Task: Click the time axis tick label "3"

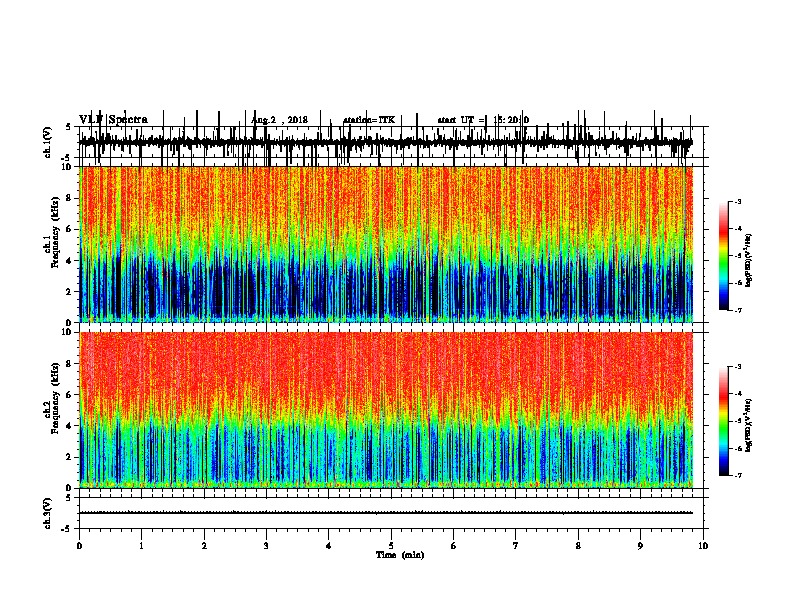Action: [x=266, y=546]
